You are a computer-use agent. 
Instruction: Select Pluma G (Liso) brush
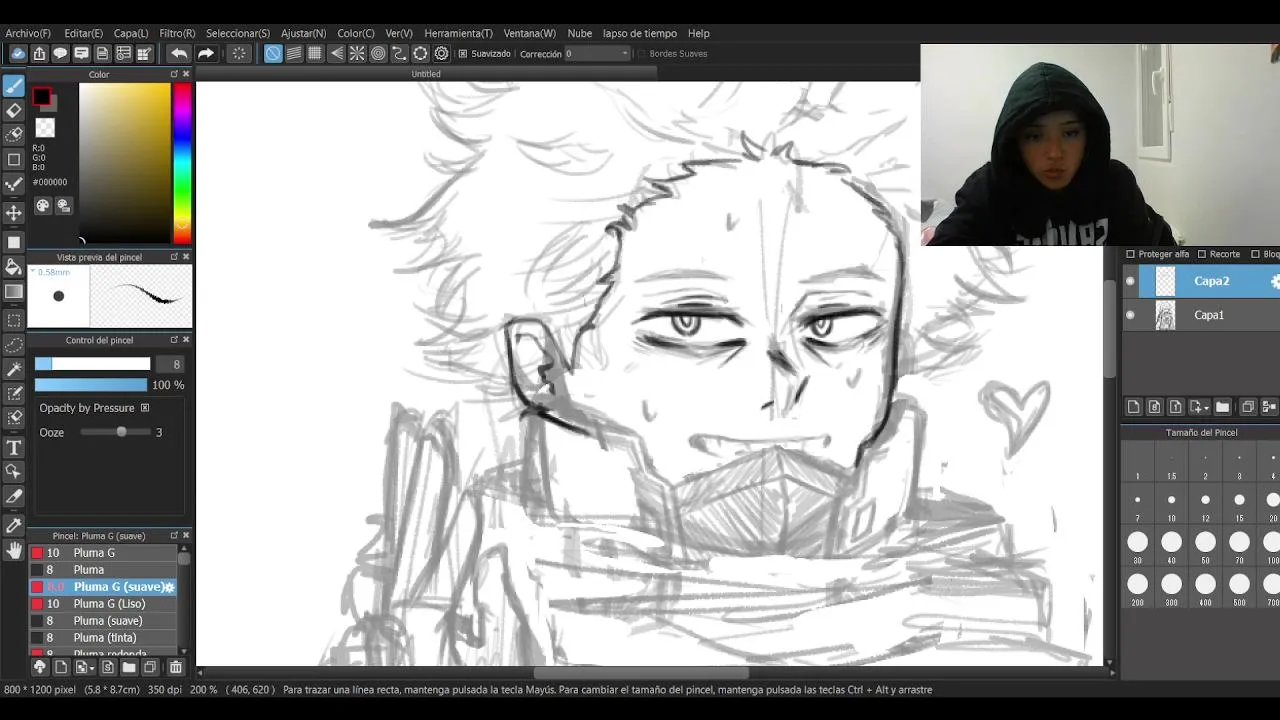tap(103, 604)
